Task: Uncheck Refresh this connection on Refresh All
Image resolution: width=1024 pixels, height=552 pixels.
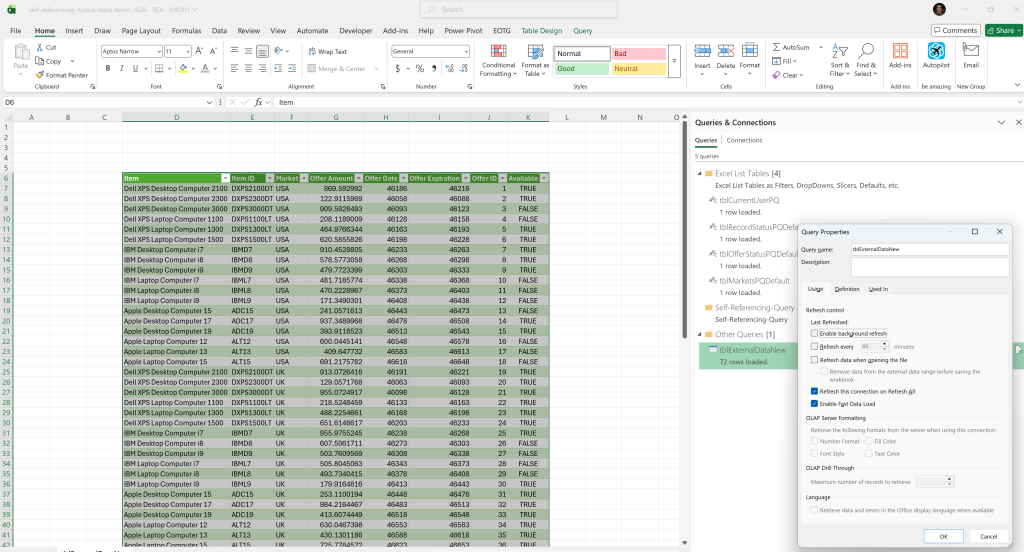Action: 814,391
